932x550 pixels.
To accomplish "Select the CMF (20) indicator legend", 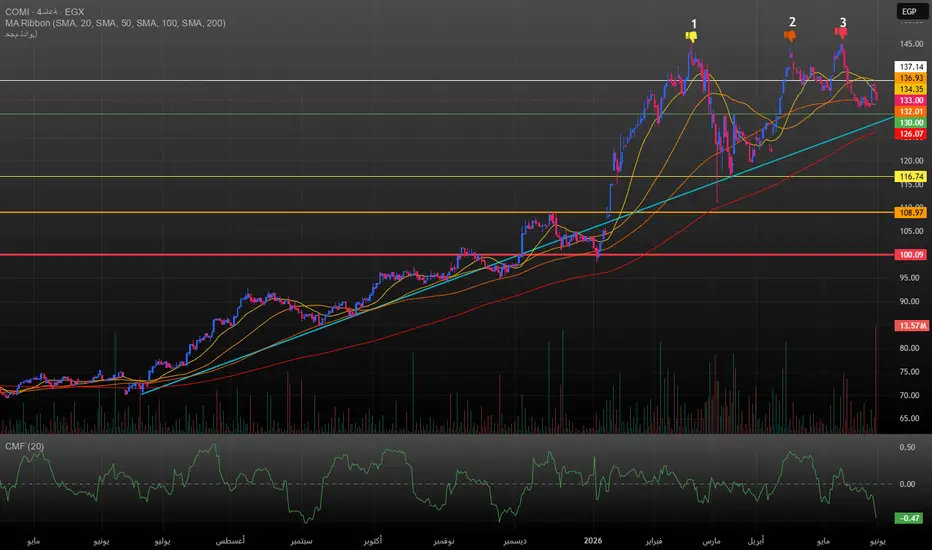I will tap(24, 446).
